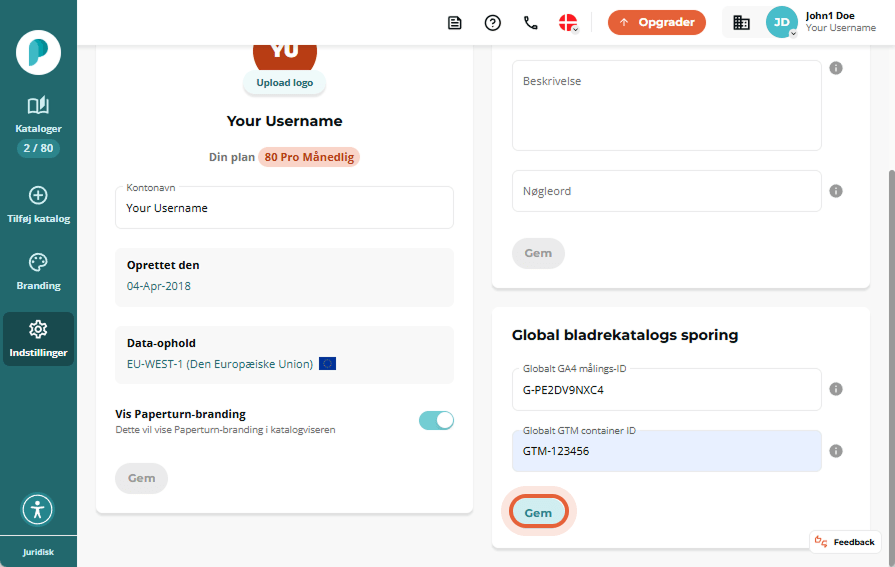Focus Globalt GTM container ID field
Screen dimensions: 895x567
point(666,451)
